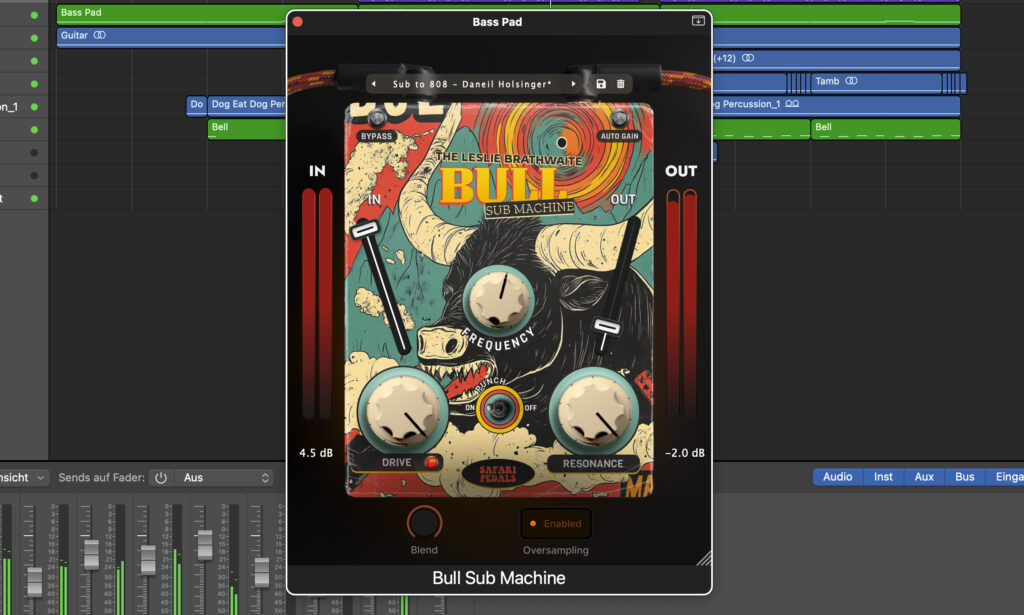Click the 4.5 dB input level readout
Viewport: 1024px width, 615px height.
tap(316, 452)
